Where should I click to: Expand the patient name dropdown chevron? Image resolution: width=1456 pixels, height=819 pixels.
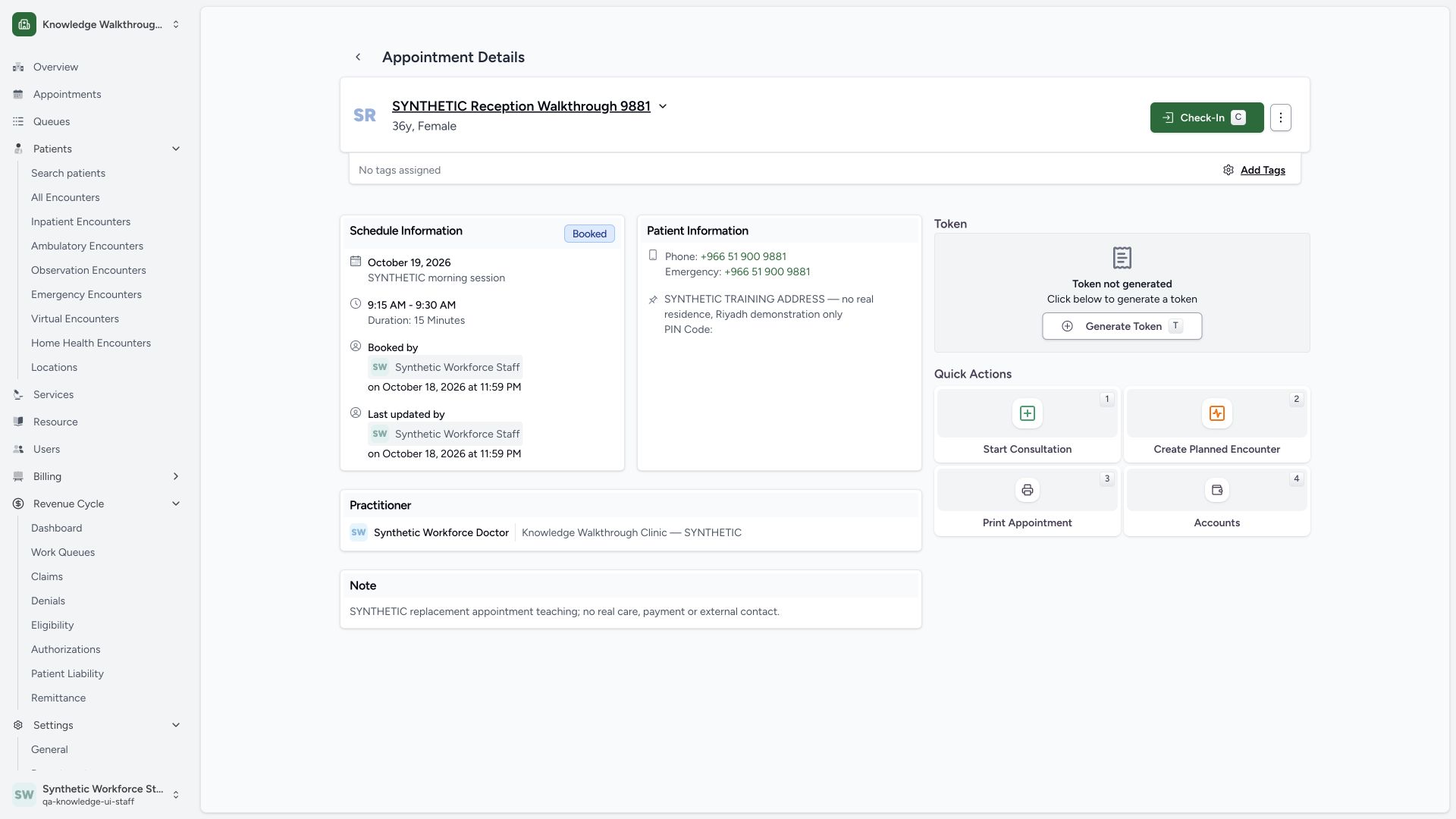coord(663,106)
